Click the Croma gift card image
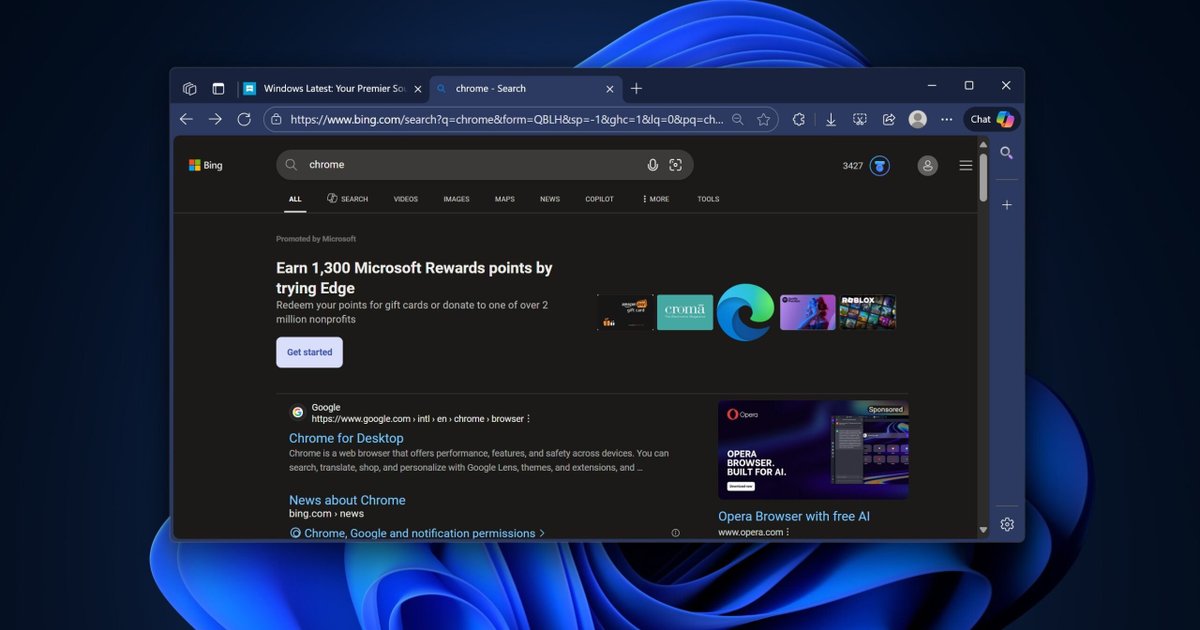Image resolution: width=1200 pixels, height=630 pixels. (685, 312)
